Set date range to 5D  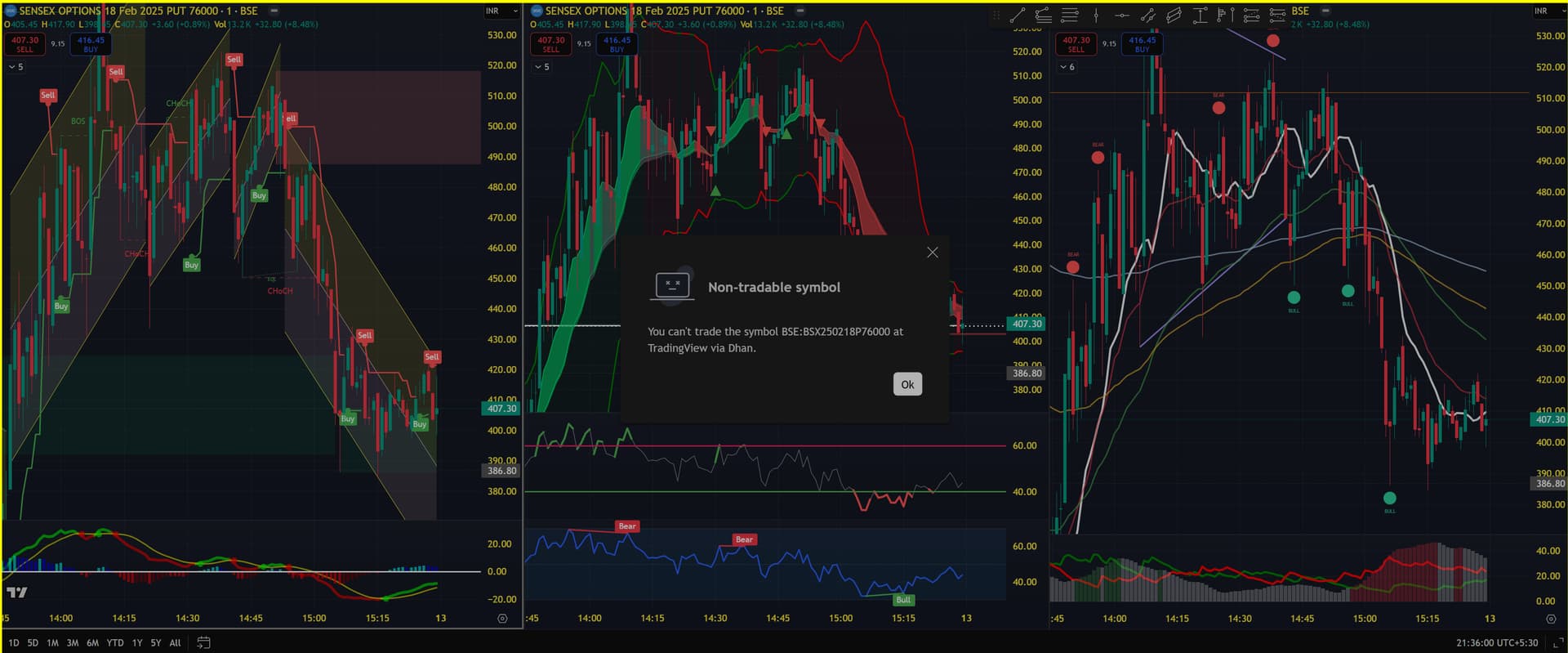[x=33, y=643]
